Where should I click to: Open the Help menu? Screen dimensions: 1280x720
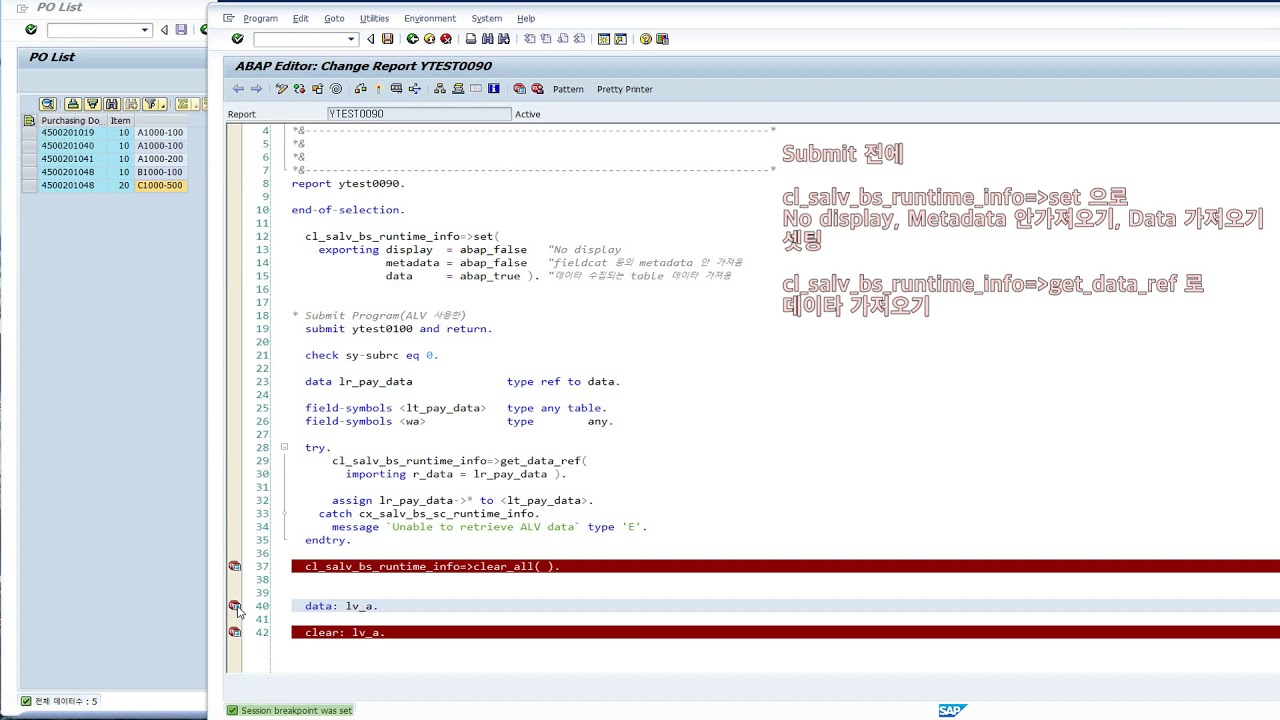point(526,18)
